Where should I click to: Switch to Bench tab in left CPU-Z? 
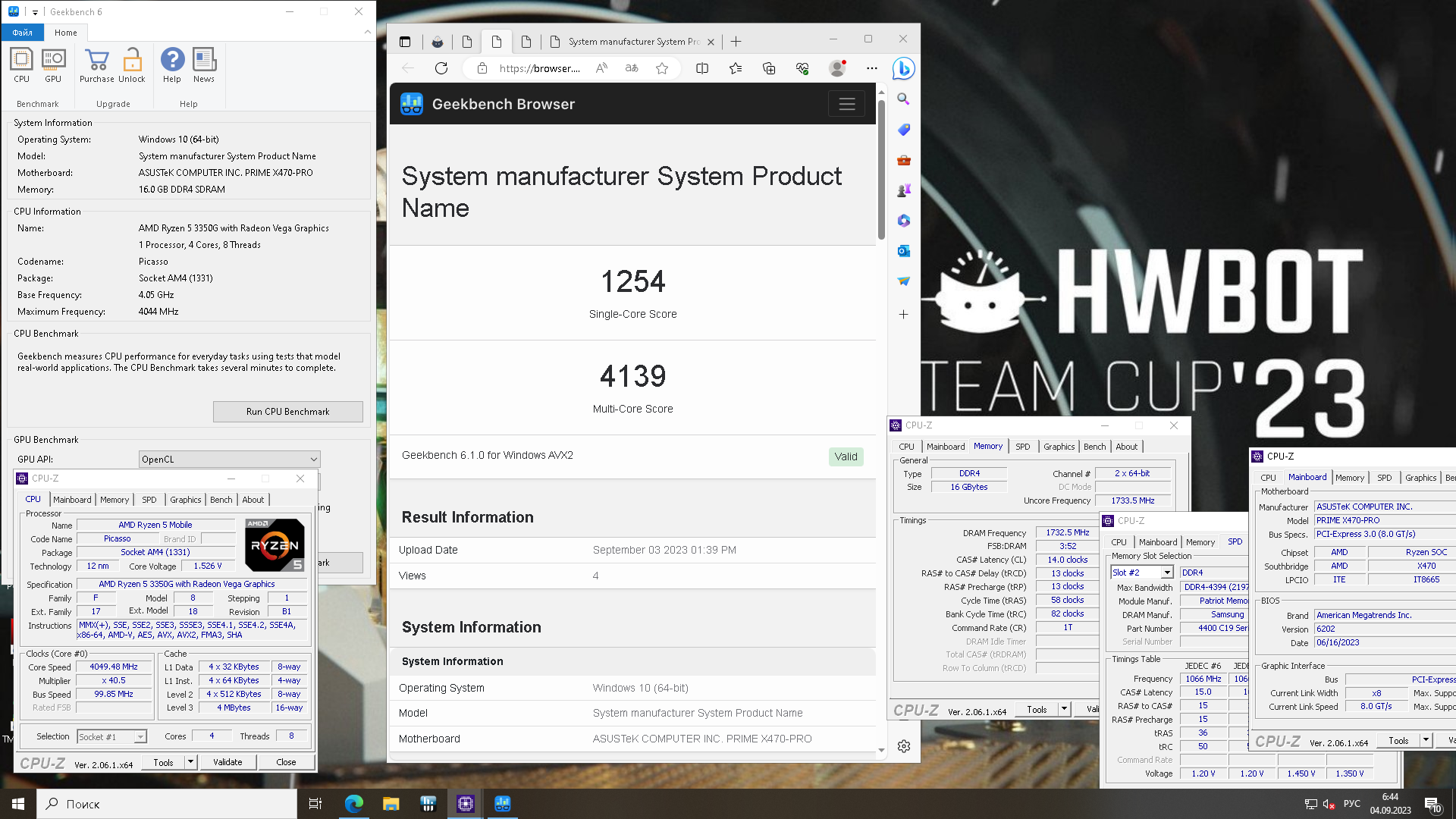(x=221, y=500)
